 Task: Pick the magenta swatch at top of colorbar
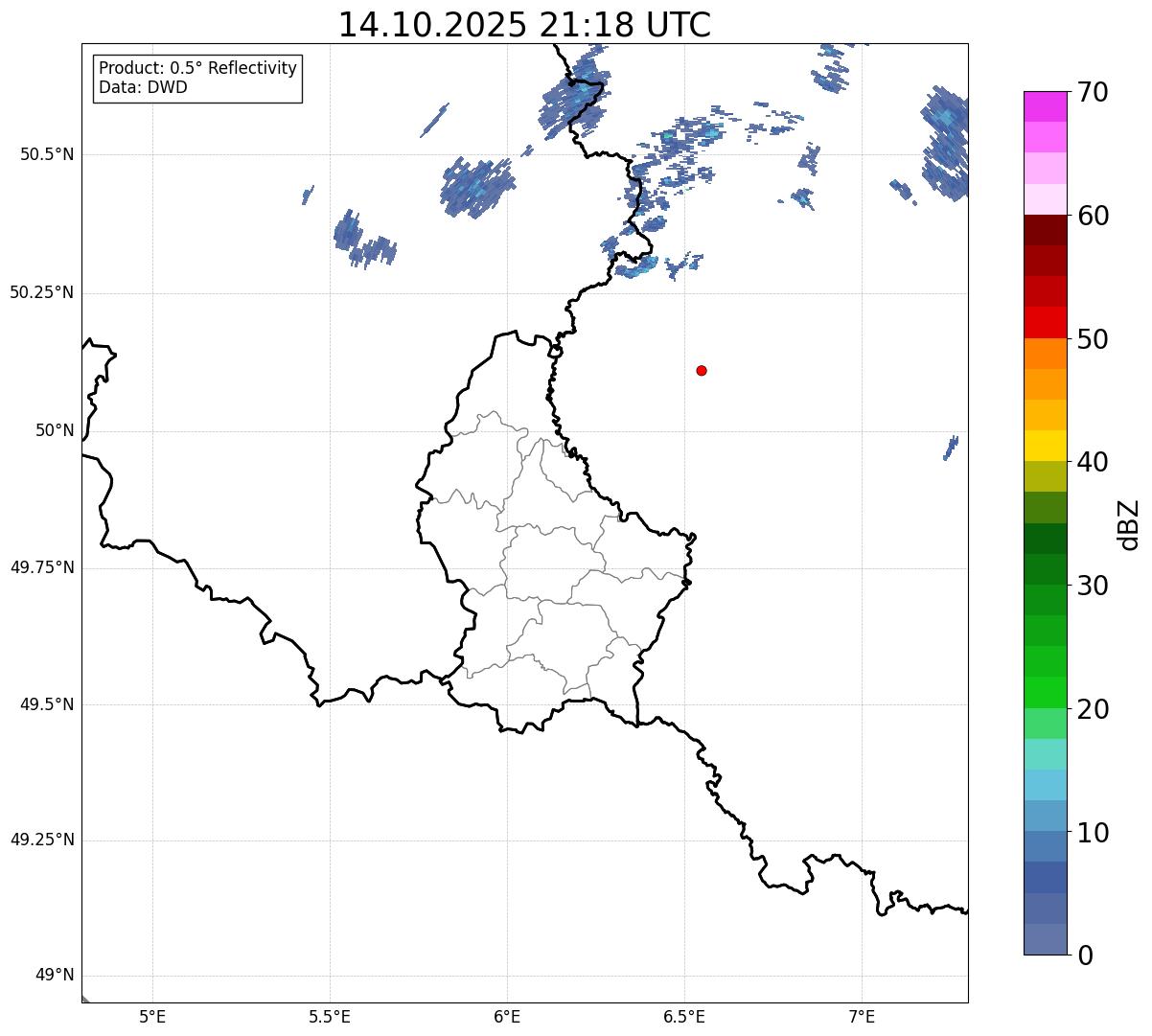(x=1045, y=106)
